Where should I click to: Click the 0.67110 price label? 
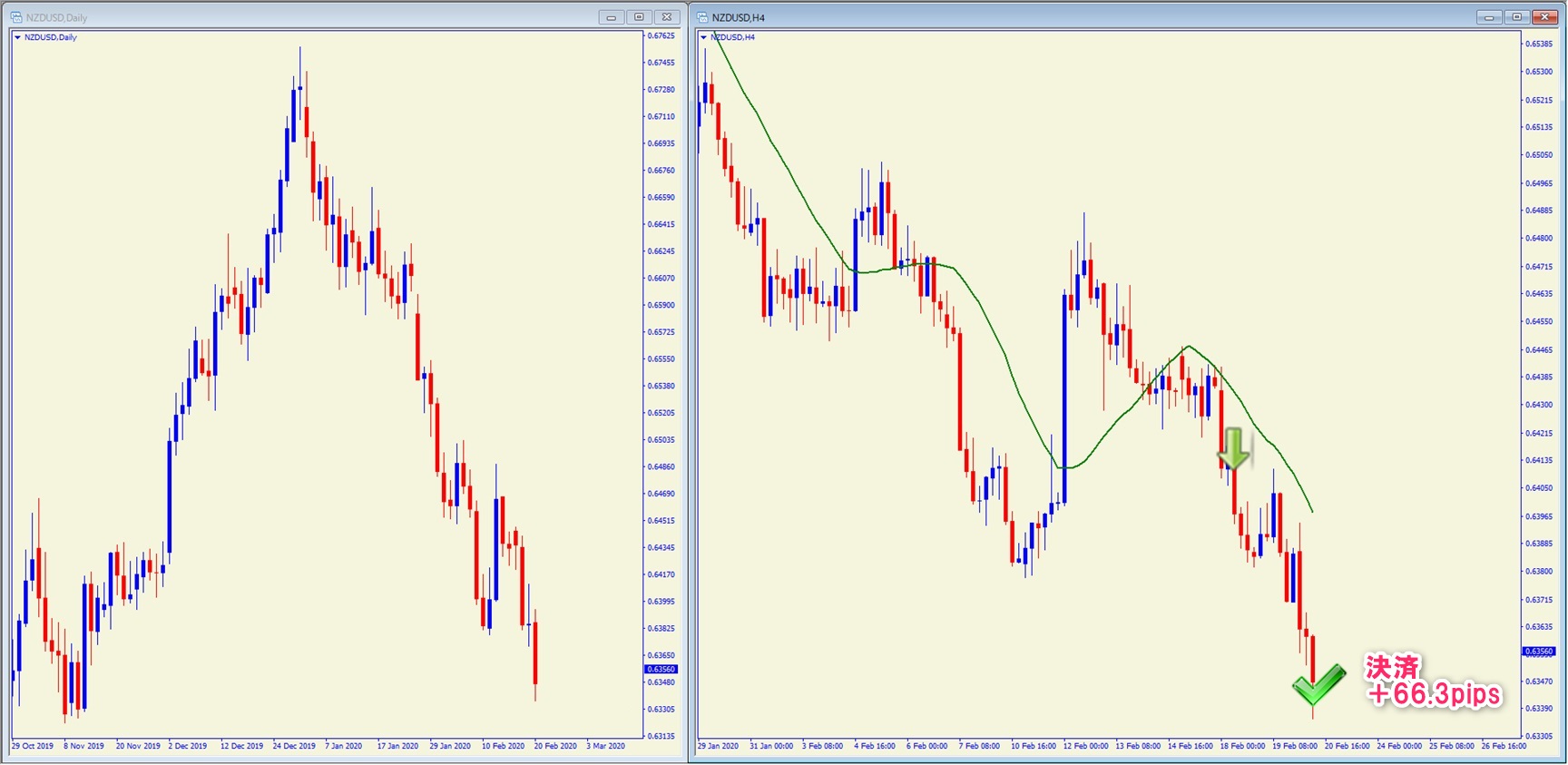[x=661, y=116]
